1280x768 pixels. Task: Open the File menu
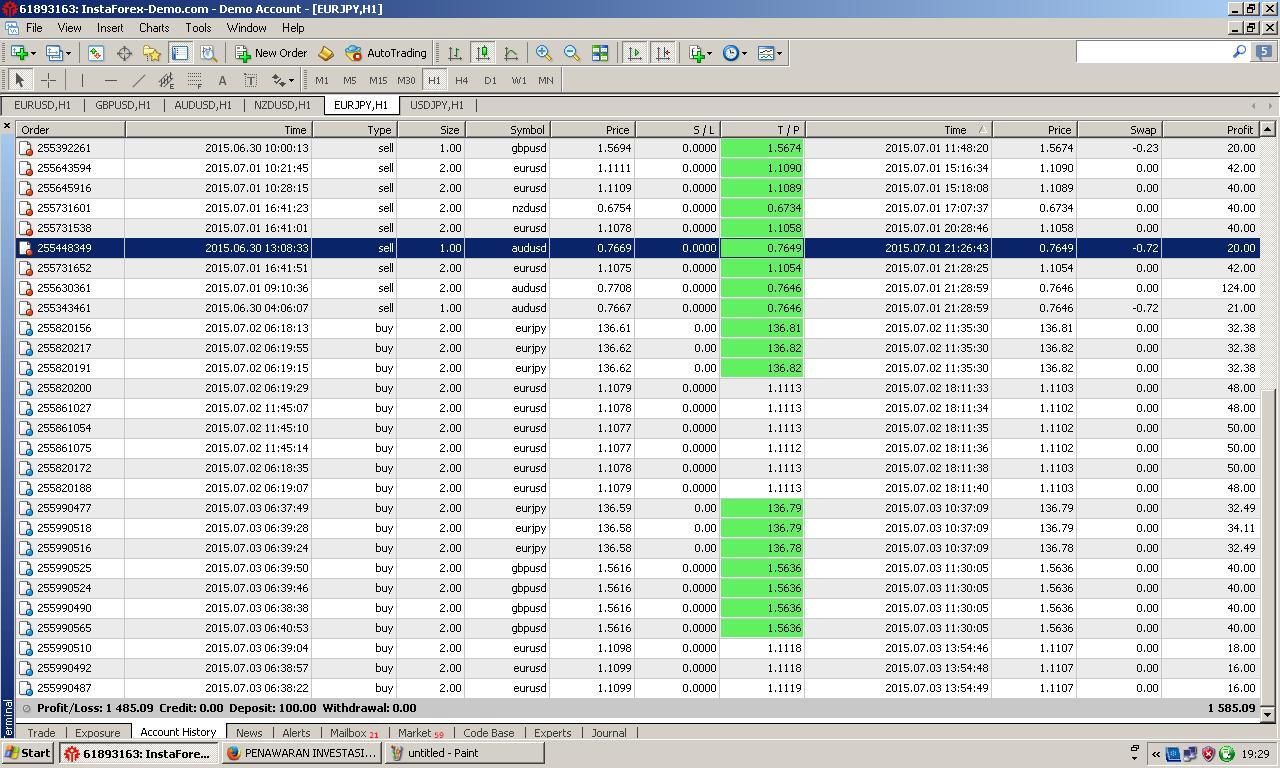[34, 28]
